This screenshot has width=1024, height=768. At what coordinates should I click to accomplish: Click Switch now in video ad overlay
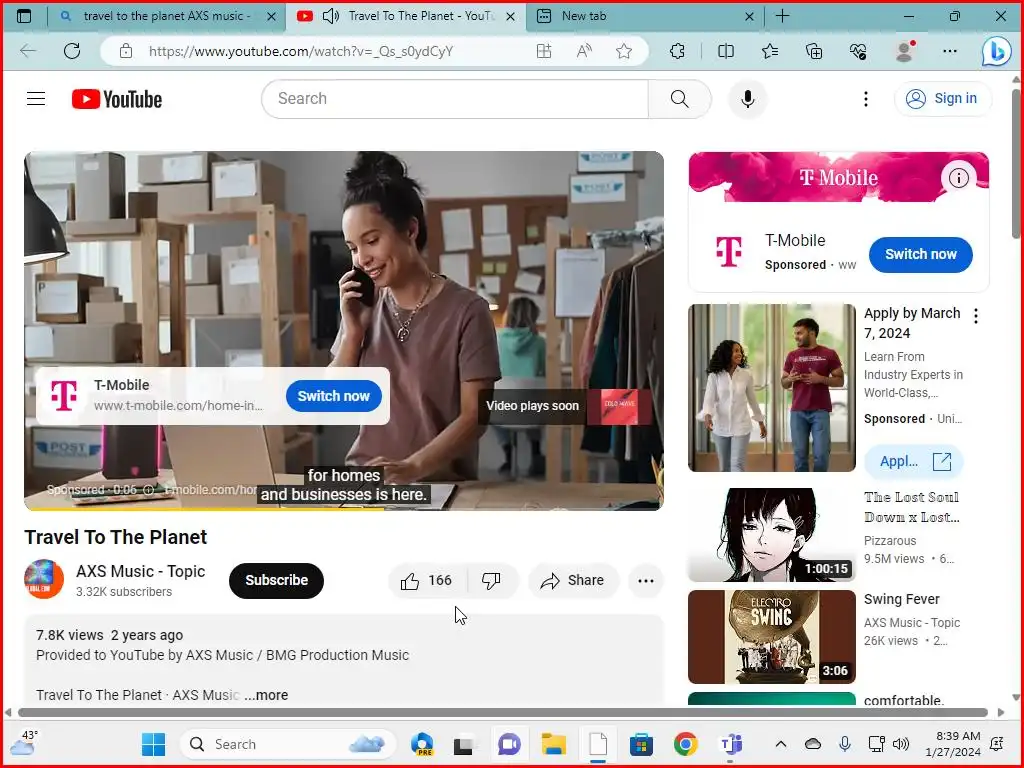[334, 396]
